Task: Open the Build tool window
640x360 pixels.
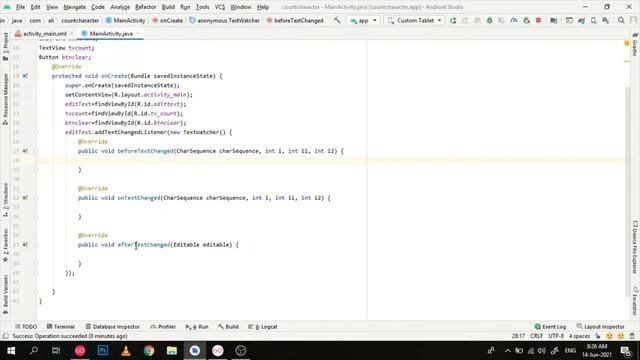Action: click(x=228, y=327)
